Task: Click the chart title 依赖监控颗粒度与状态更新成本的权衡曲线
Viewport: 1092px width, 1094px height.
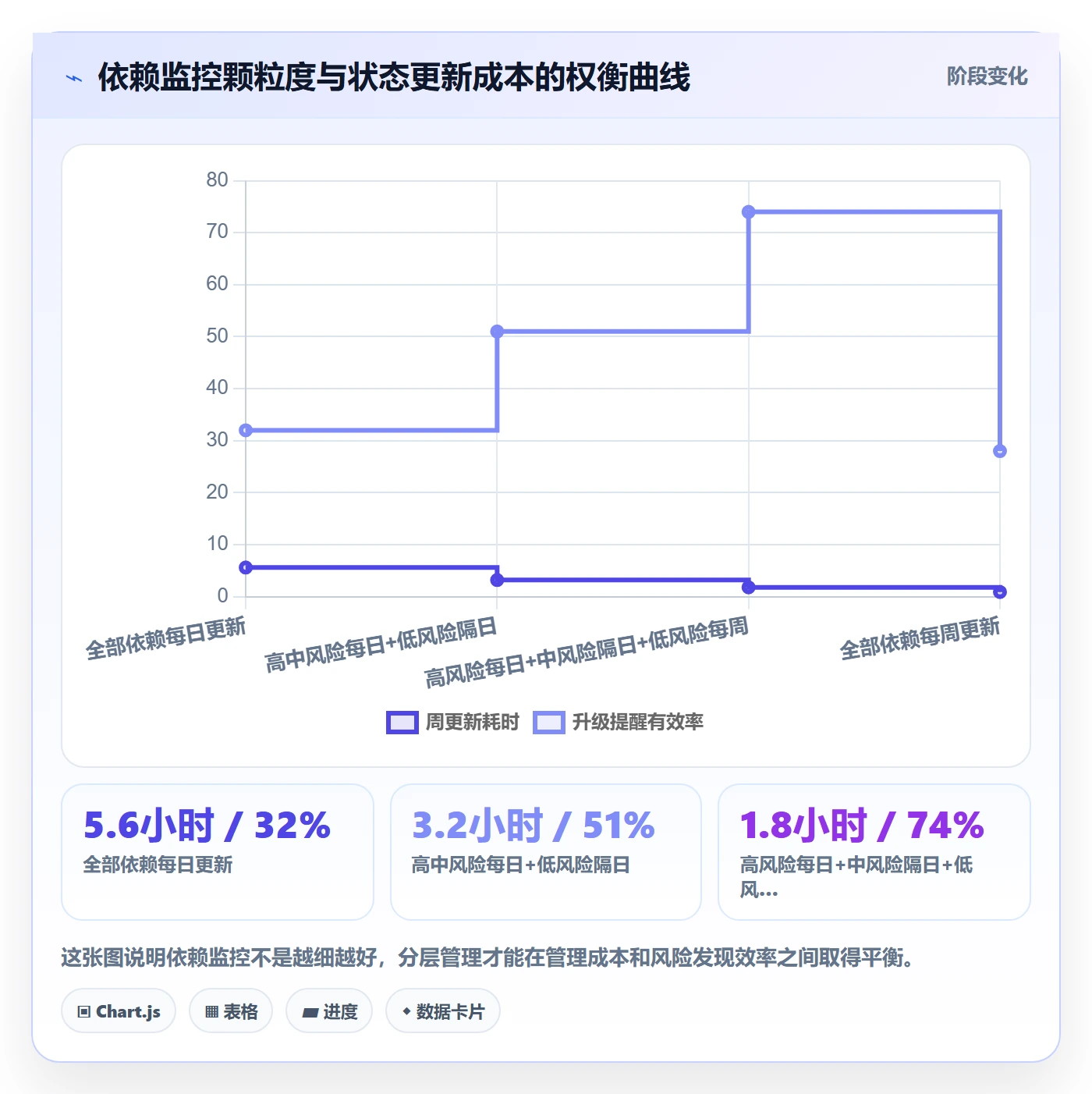Action: (x=394, y=77)
